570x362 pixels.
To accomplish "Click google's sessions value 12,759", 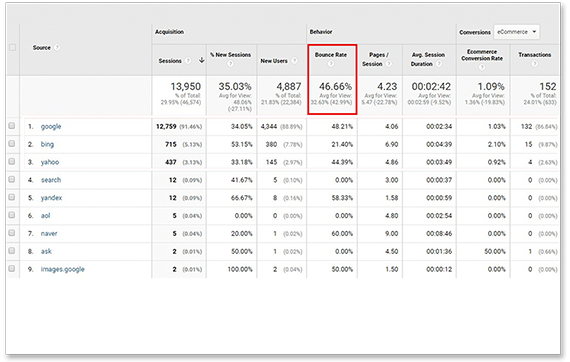I will (166, 126).
